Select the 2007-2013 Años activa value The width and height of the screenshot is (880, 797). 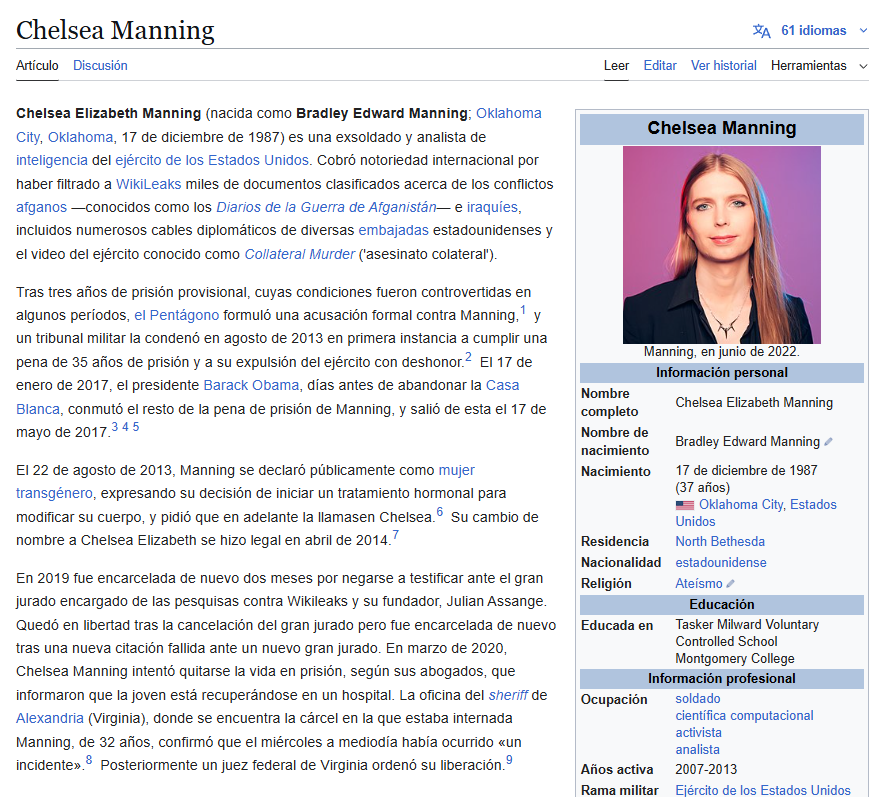706,769
